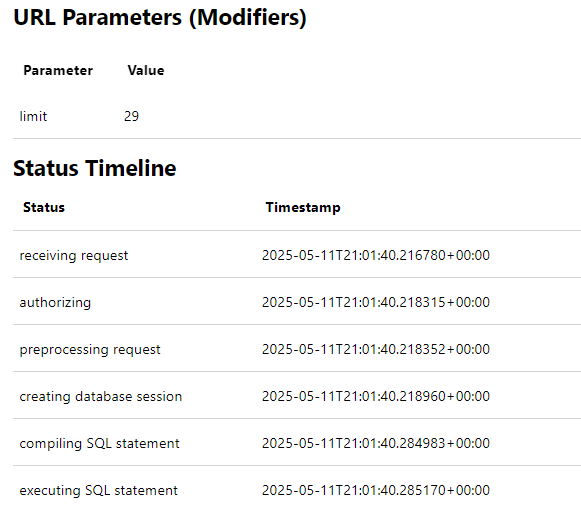Select the receiving request timestamp ending 216780
Viewport: 581px width, 506px height.
[376, 255]
